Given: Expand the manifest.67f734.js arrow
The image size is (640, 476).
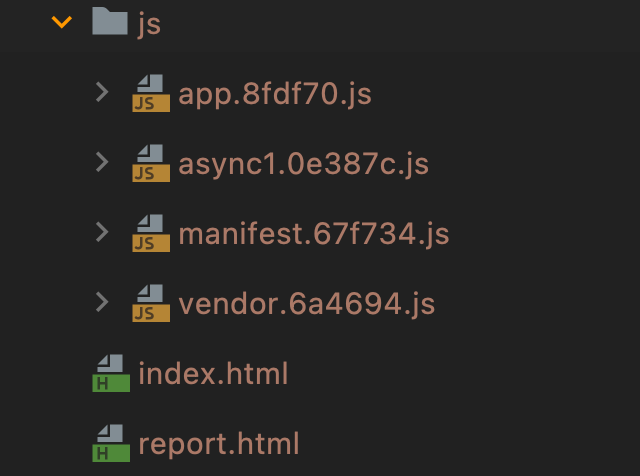Looking at the screenshot, I should [101, 233].
